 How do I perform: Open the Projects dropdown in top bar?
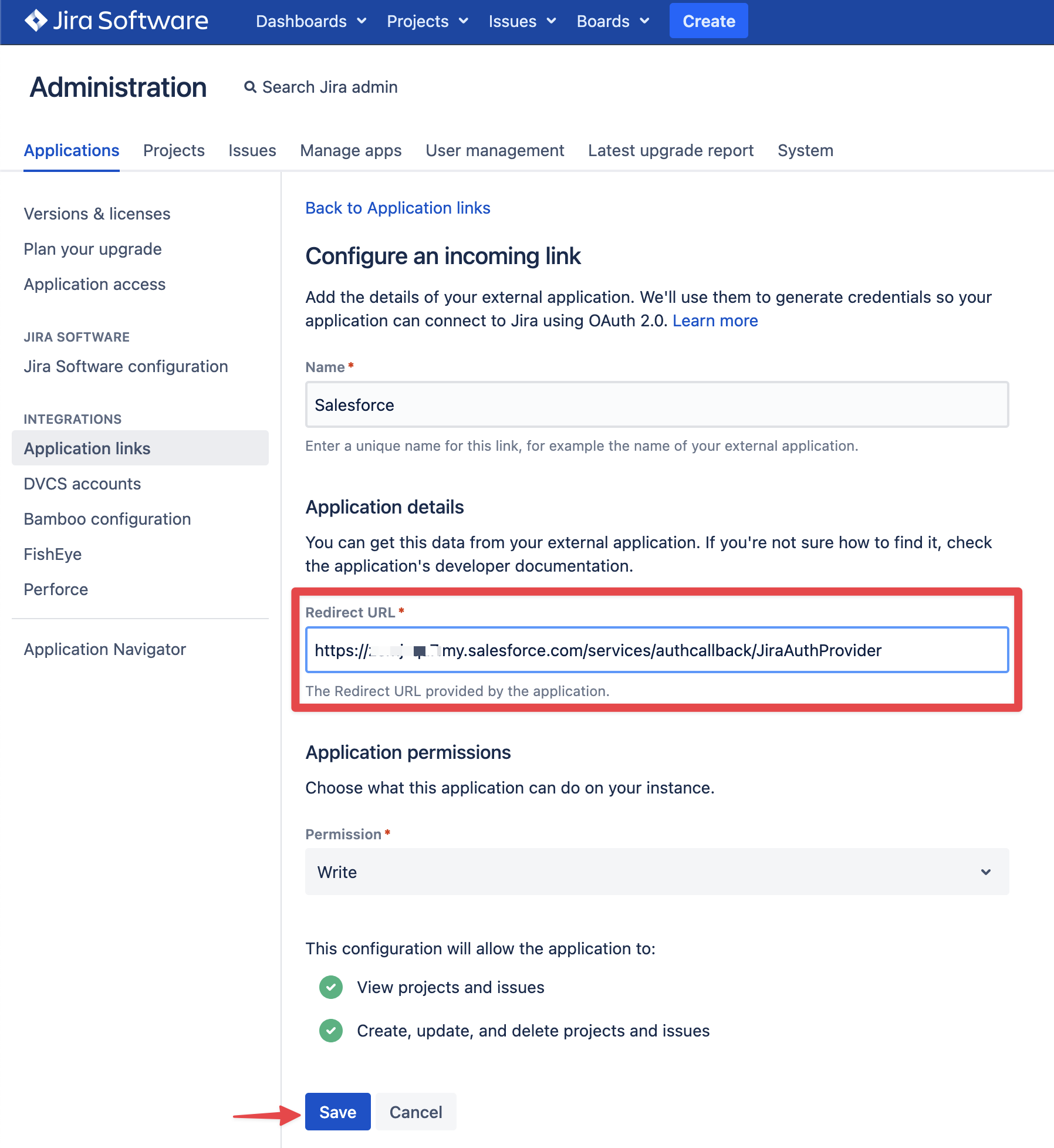pos(427,22)
